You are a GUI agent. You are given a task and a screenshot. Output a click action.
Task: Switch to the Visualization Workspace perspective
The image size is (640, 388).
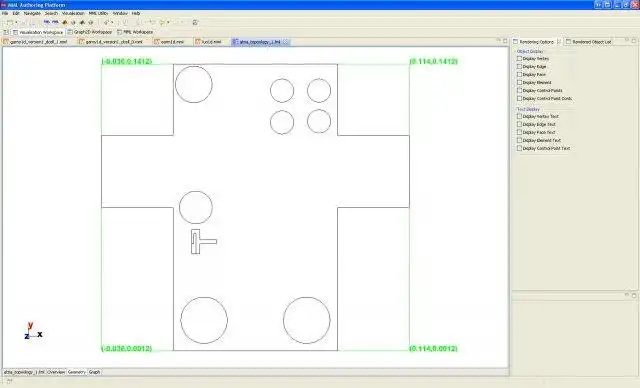38,32
